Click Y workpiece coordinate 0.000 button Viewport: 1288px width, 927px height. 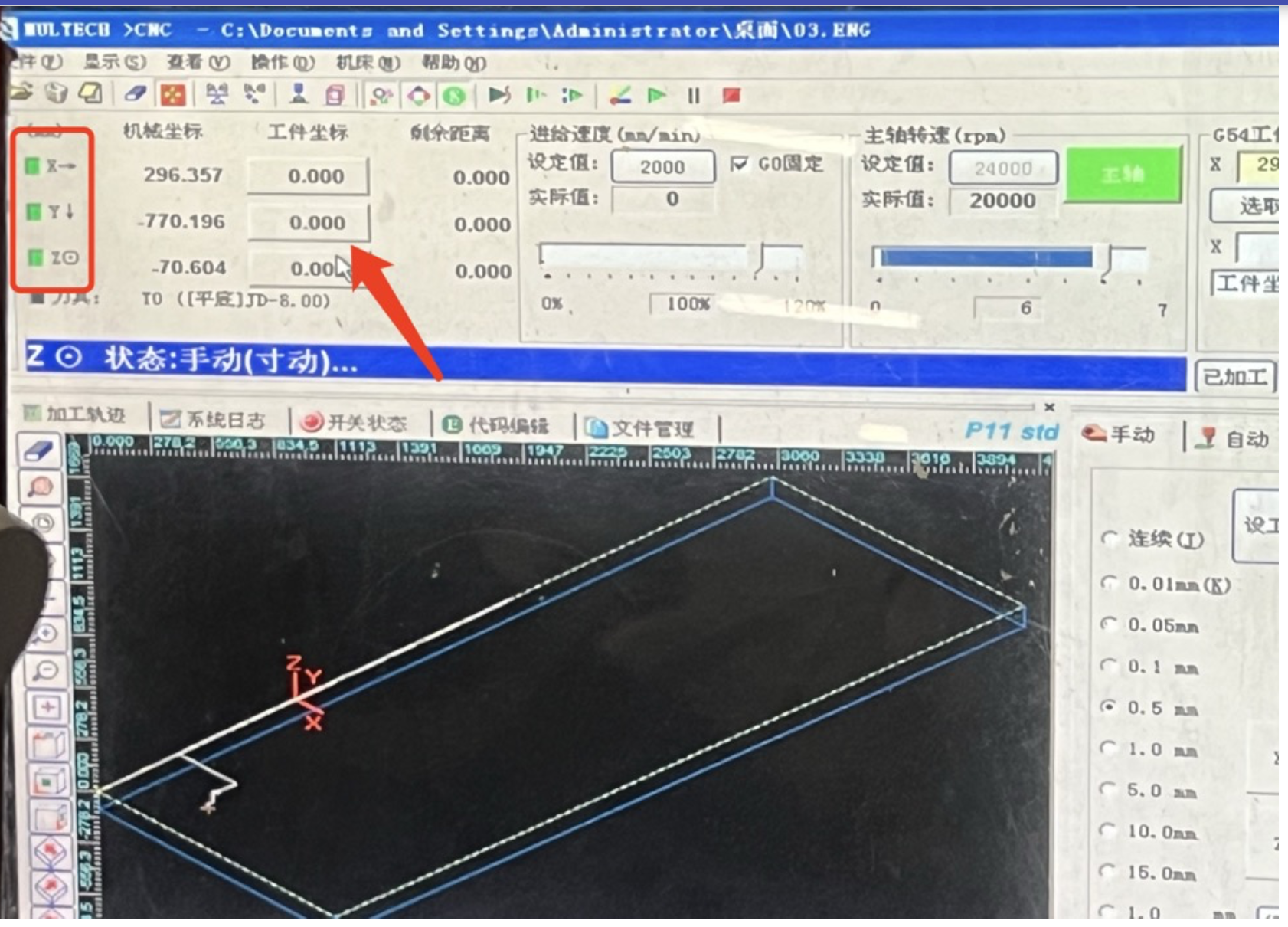tap(309, 223)
